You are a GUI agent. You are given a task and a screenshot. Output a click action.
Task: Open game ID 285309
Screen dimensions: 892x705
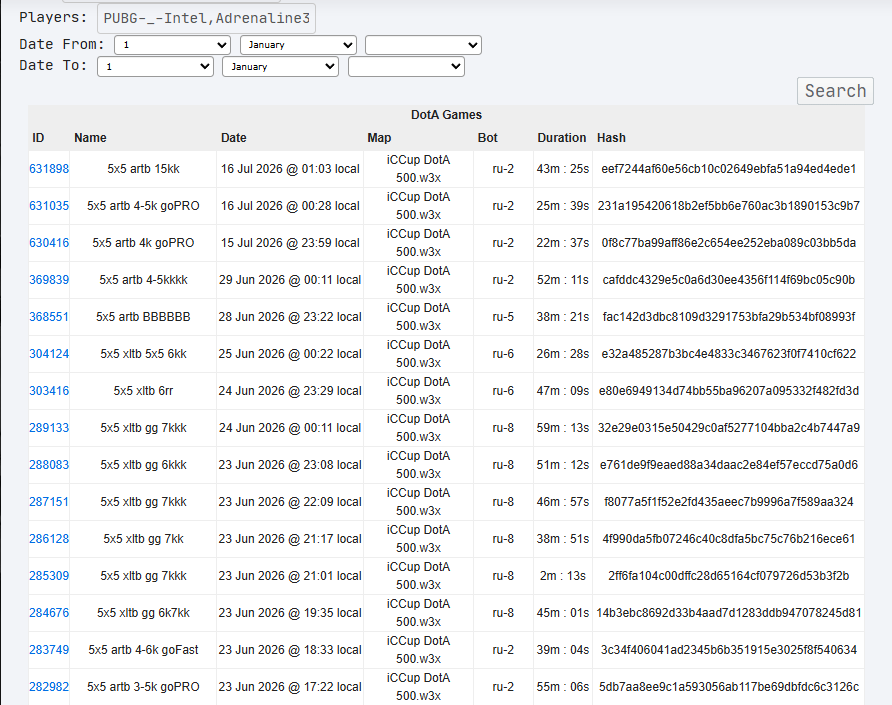(49, 576)
